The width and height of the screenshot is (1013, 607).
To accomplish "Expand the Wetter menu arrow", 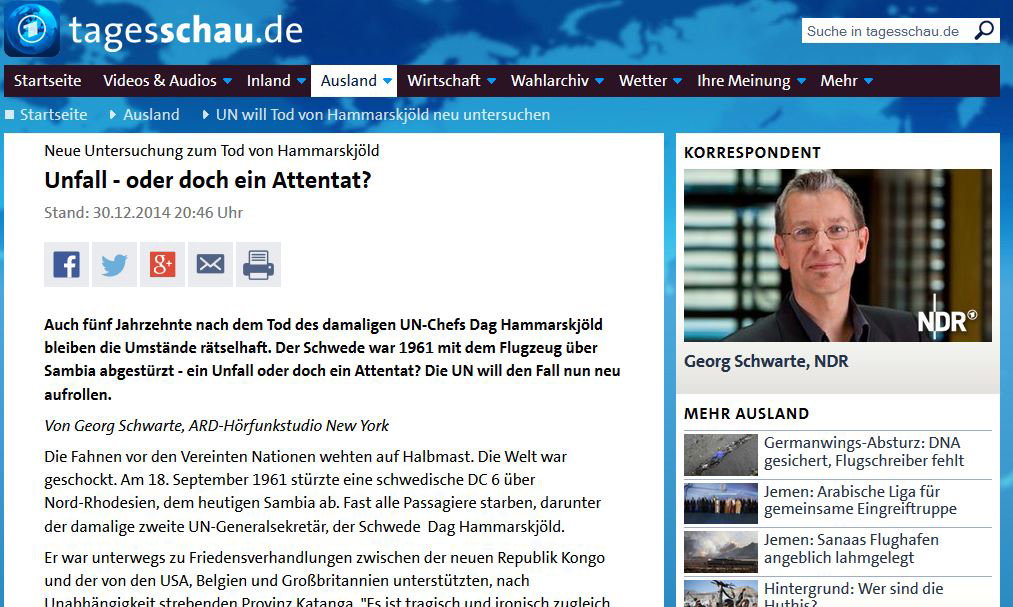I will 677,81.
